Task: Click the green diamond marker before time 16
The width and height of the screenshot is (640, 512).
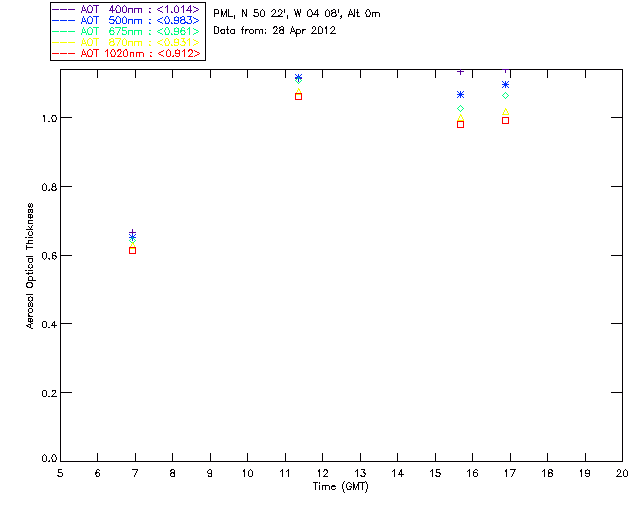Action: point(460,109)
